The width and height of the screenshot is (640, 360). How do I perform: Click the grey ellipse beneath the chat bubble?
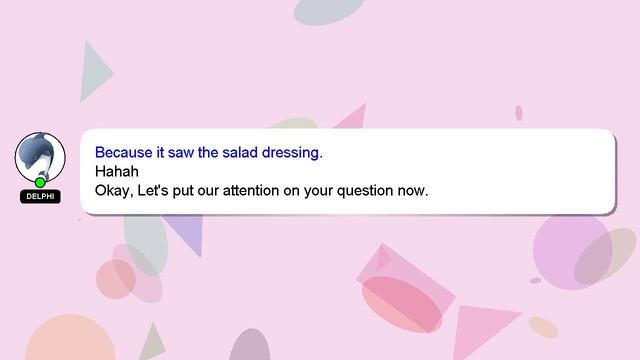tap(146, 244)
